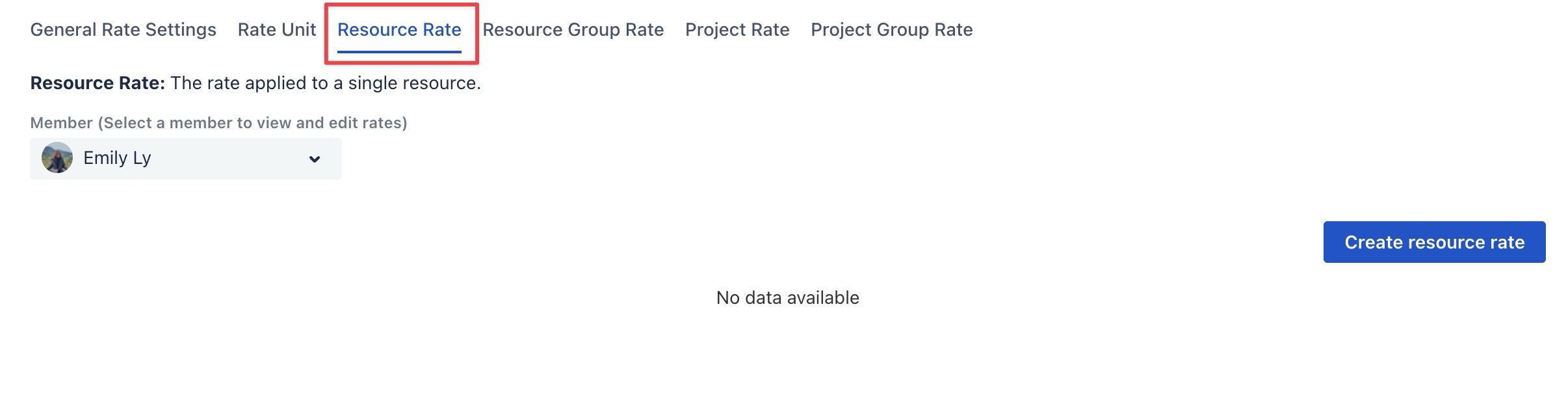Click "The rate applied to a single resource" text

(325, 83)
